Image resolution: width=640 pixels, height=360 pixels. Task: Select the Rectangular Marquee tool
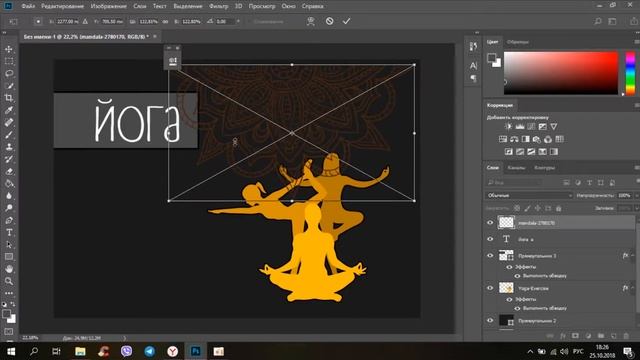tap(9, 62)
